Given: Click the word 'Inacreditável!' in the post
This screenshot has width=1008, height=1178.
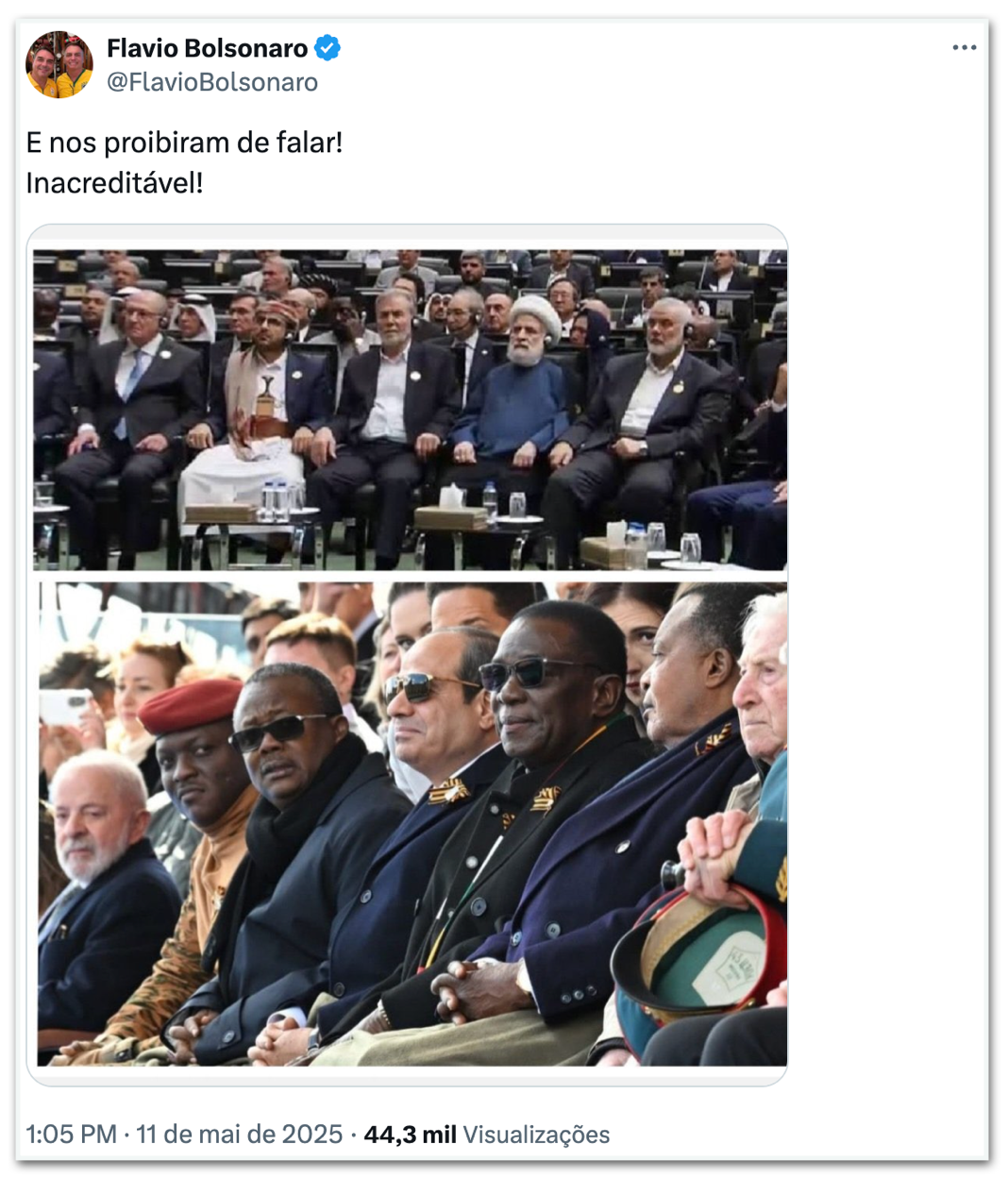Looking at the screenshot, I should pyautogui.click(x=114, y=182).
